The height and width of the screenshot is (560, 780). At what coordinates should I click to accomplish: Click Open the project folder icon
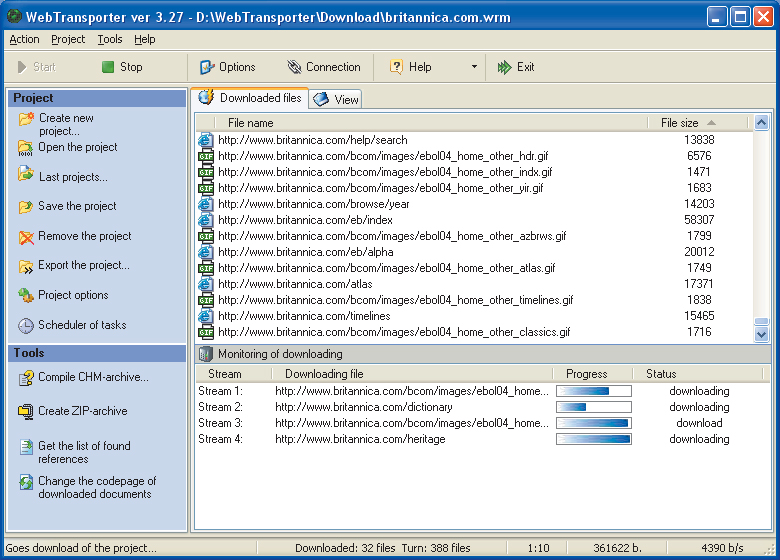[x=25, y=148]
